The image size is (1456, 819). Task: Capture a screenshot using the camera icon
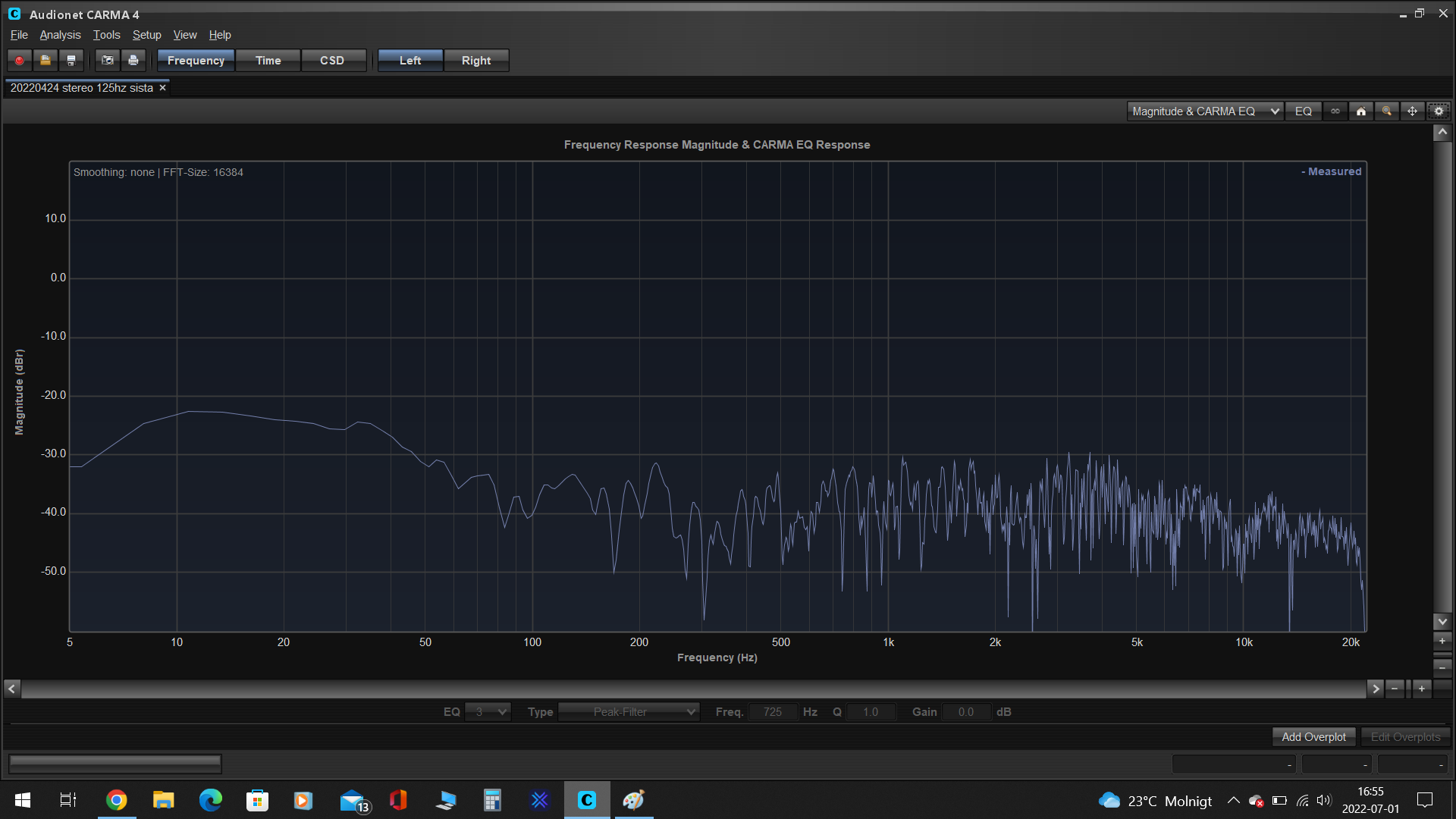pyautogui.click(x=108, y=61)
